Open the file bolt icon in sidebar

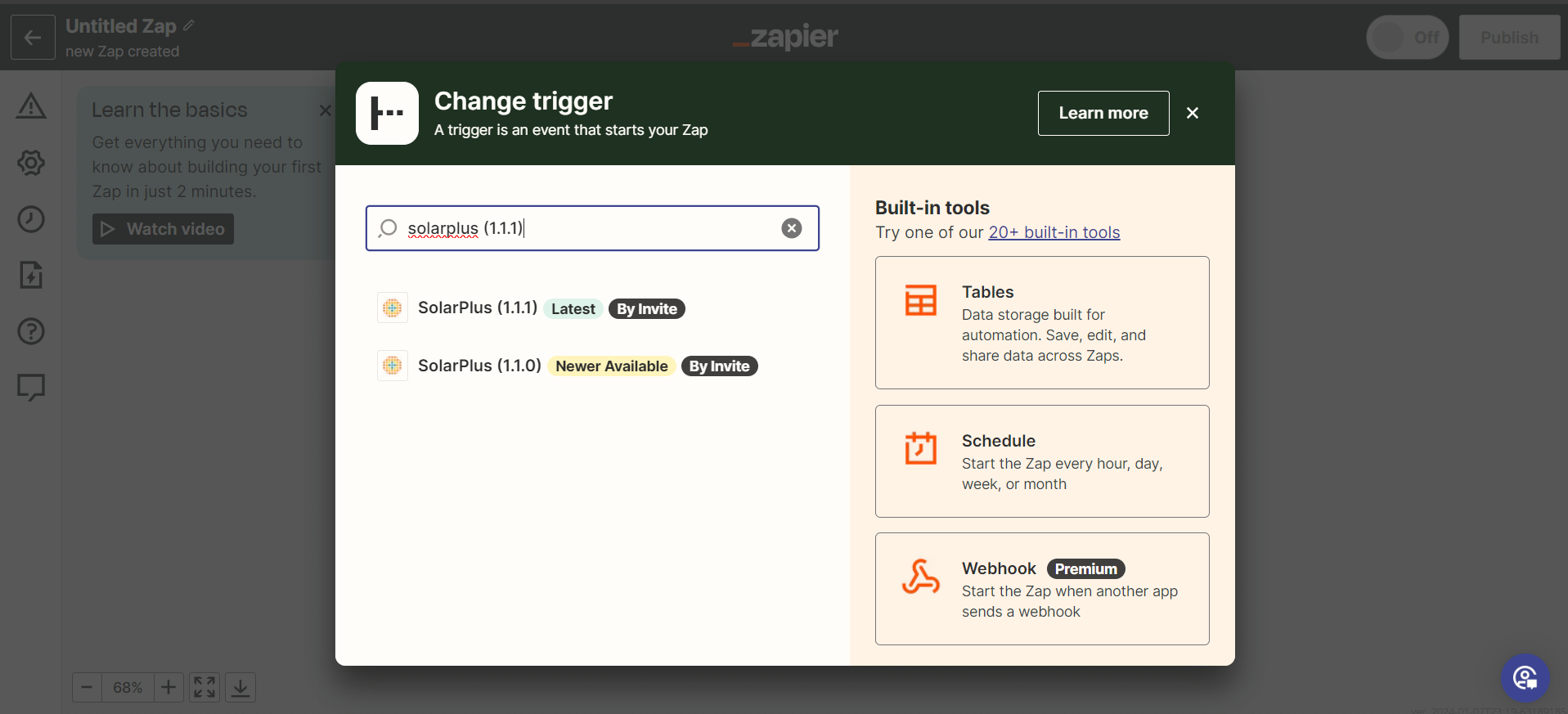click(31, 275)
